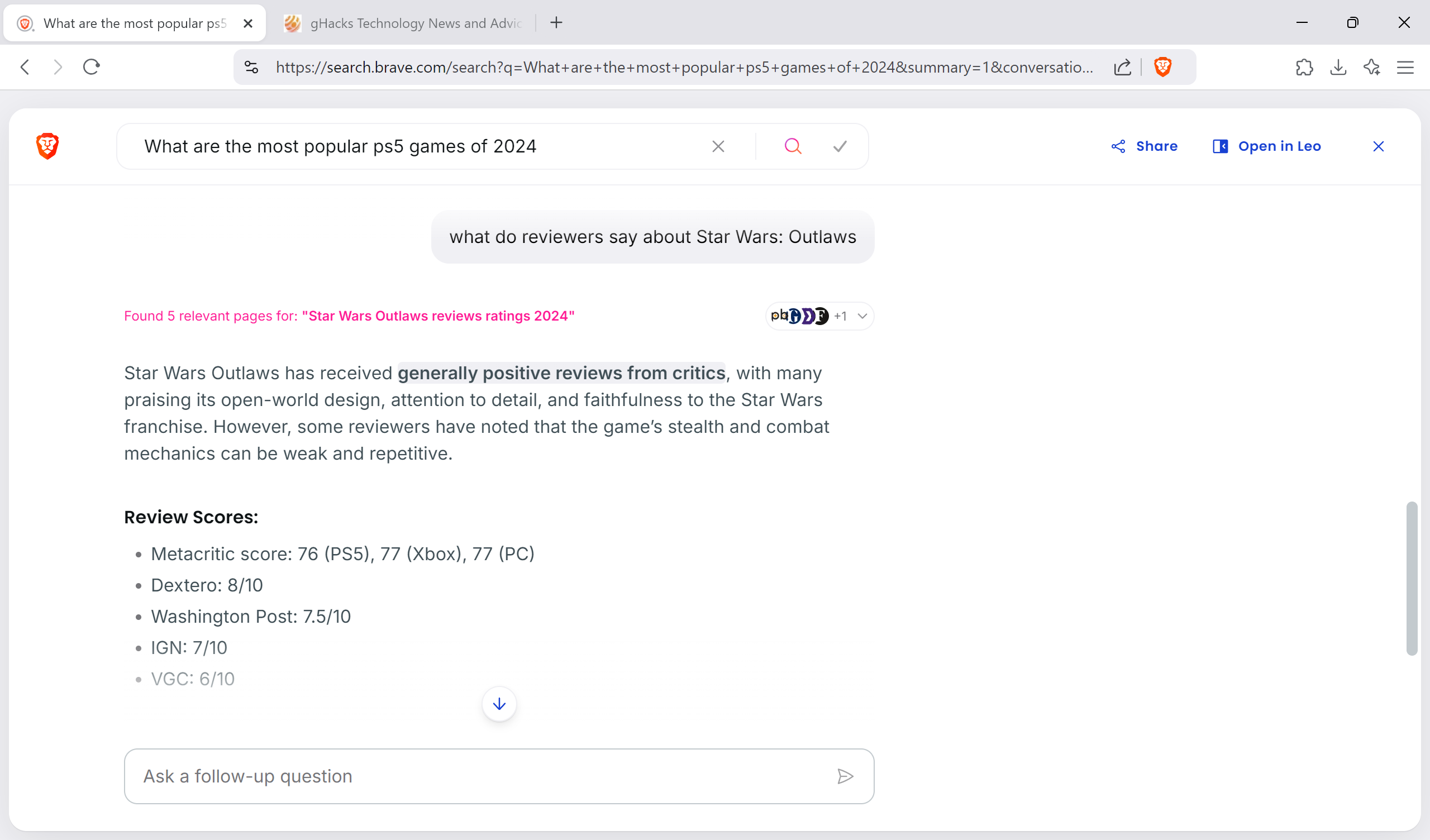Screen dimensions: 1430x840
Task: Expand the sources list with +1 chevron
Action: (862, 316)
